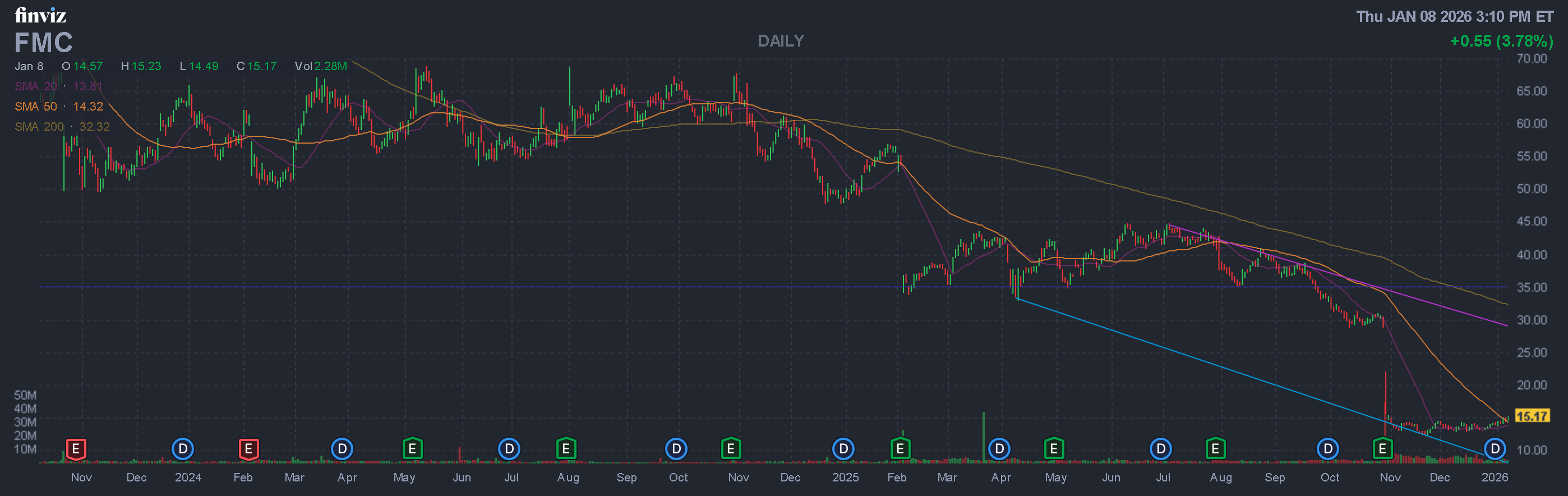The image size is (1568, 496).
Task: Click the dividend marker above the 2025 label
Action: (x=843, y=449)
